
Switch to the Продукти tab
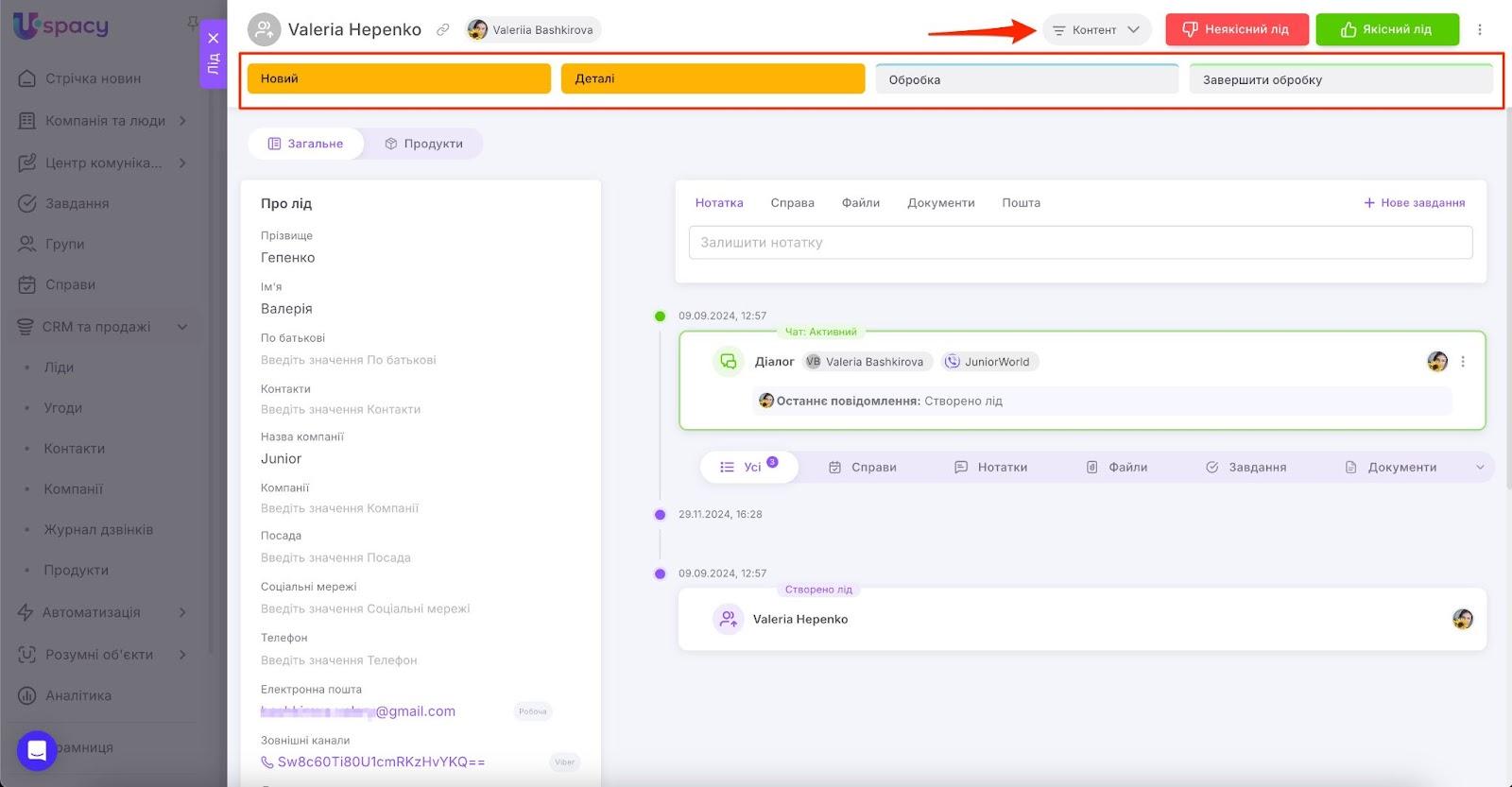point(423,144)
